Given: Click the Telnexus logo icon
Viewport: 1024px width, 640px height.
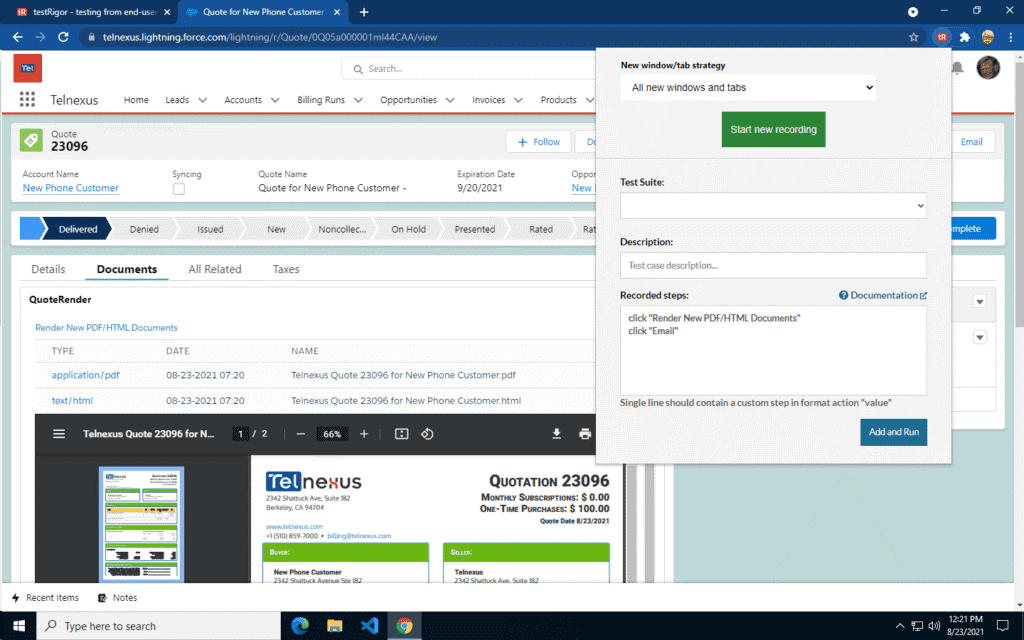Looking at the screenshot, I should [x=27, y=68].
